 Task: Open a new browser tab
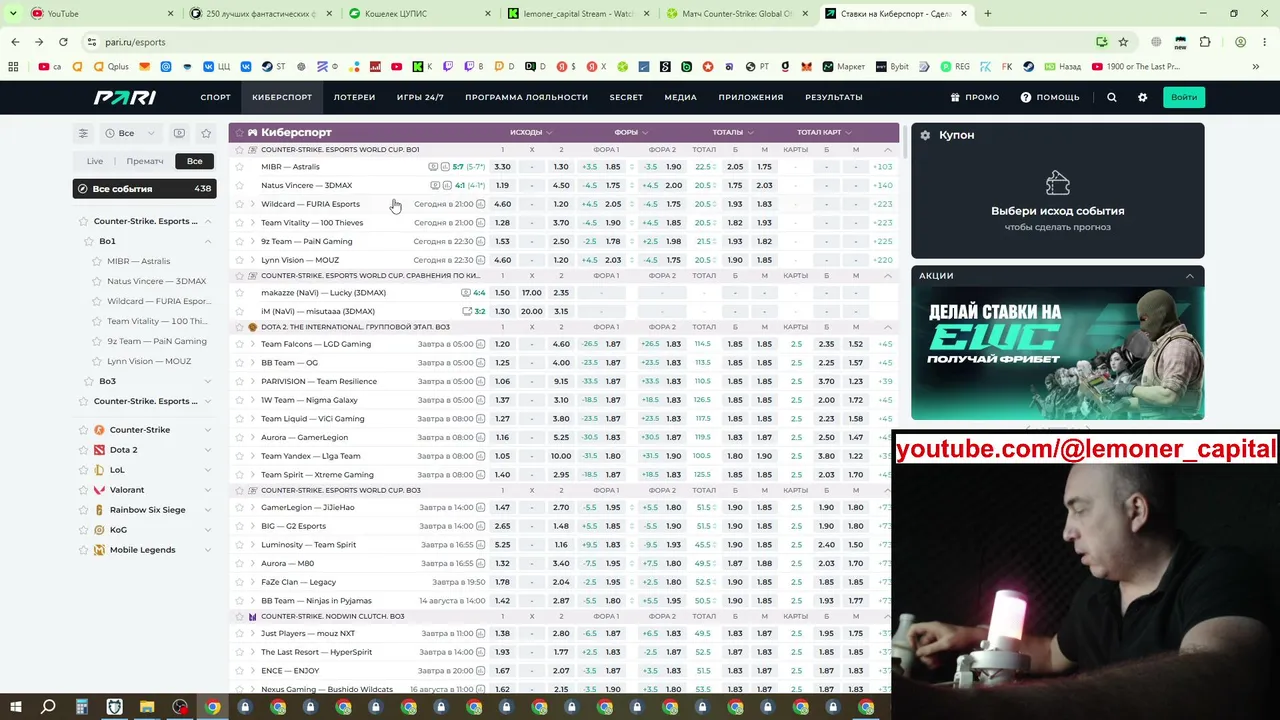(x=988, y=14)
